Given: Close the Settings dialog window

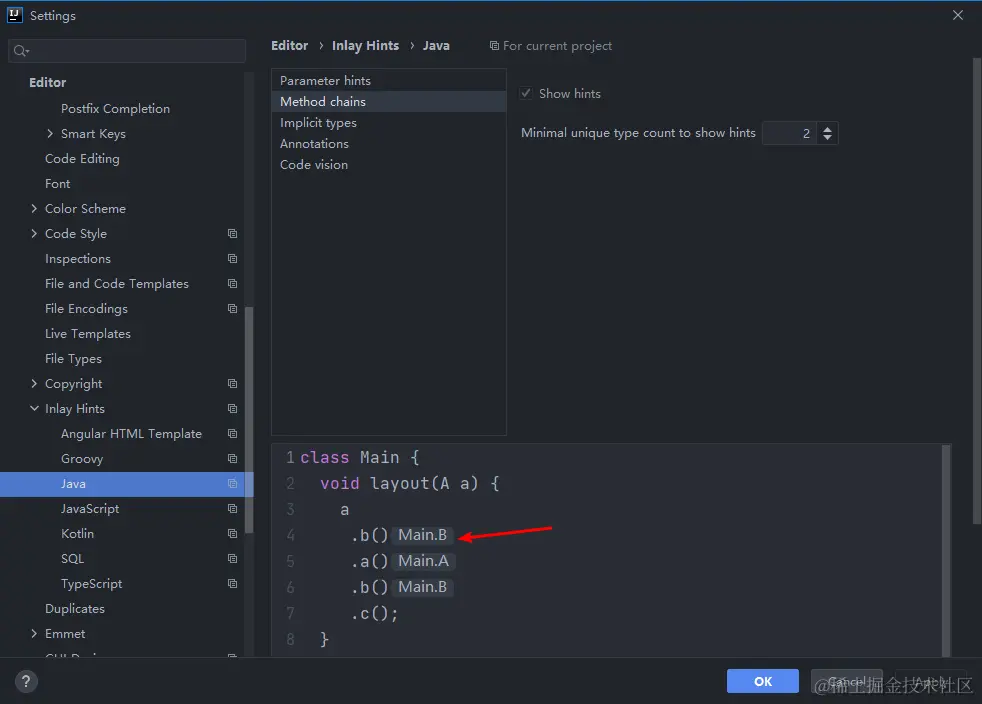Looking at the screenshot, I should pyautogui.click(x=958, y=15).
